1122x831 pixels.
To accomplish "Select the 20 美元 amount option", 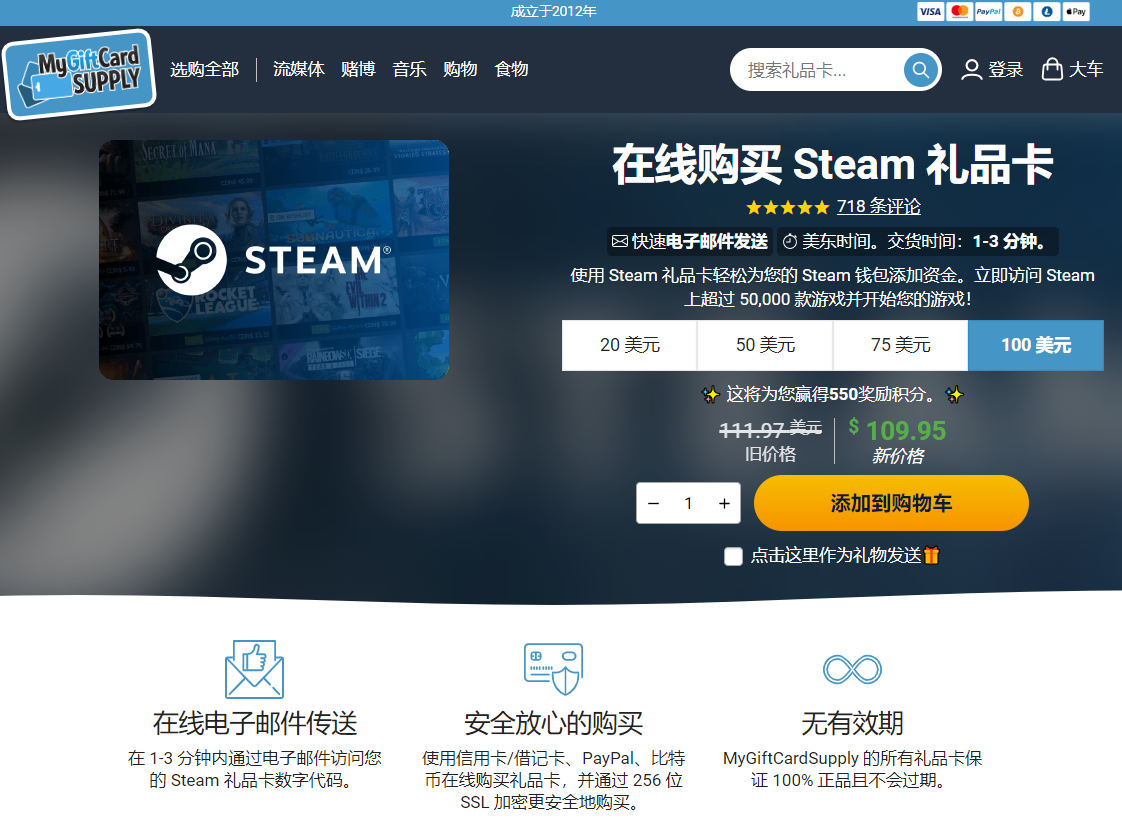I will coord(629,345).
